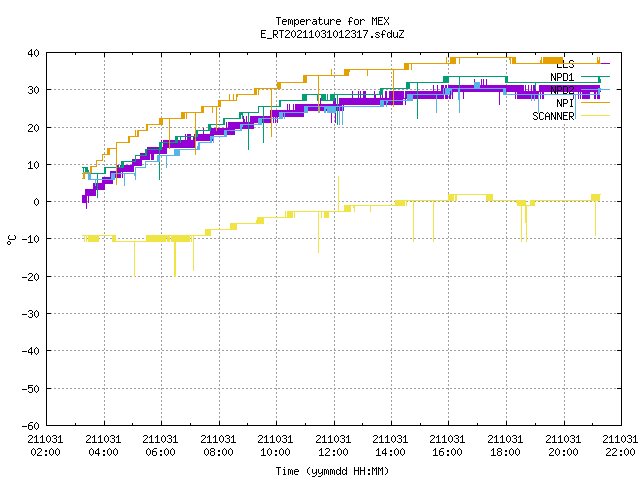Click the y-axis label -10

coord(31,239)
